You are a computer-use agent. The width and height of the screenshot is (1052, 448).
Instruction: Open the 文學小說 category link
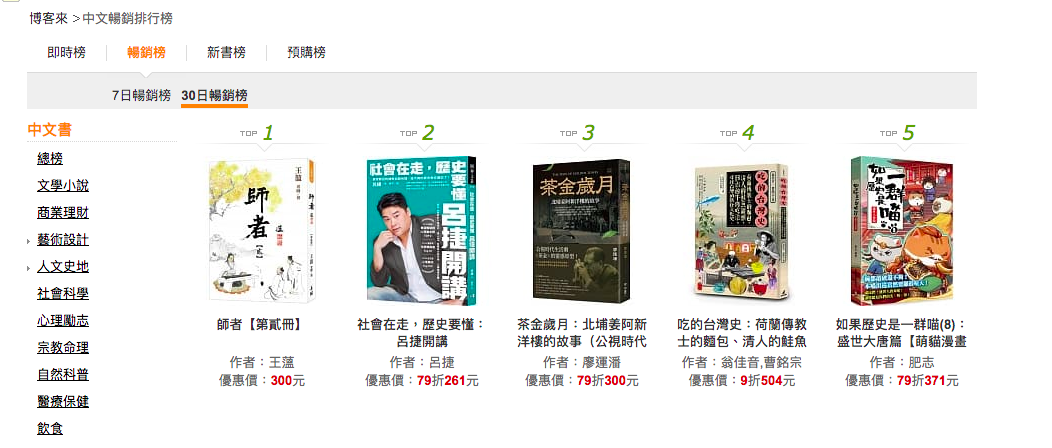click(x=63, y=186)
